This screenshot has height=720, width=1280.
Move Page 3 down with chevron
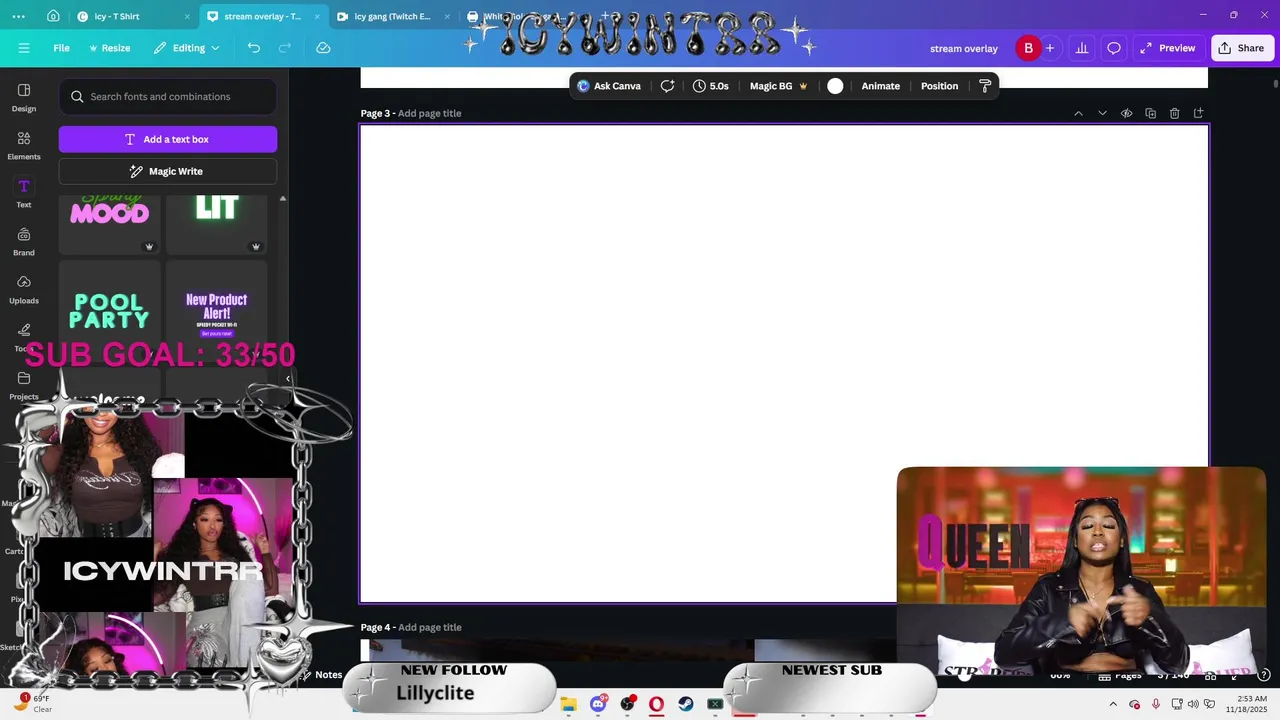pos(1102,113)
